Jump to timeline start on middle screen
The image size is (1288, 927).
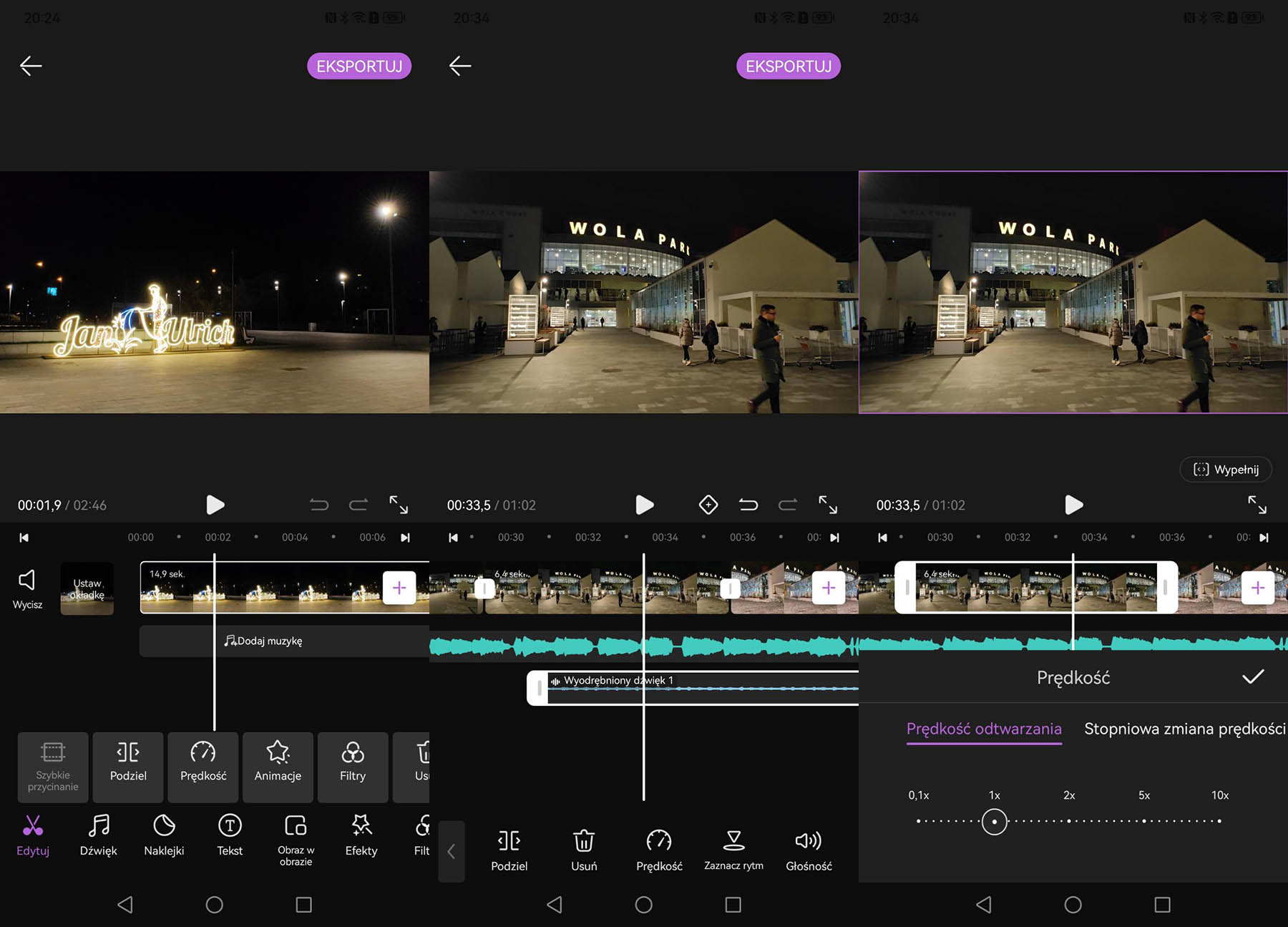pos(453,538)
